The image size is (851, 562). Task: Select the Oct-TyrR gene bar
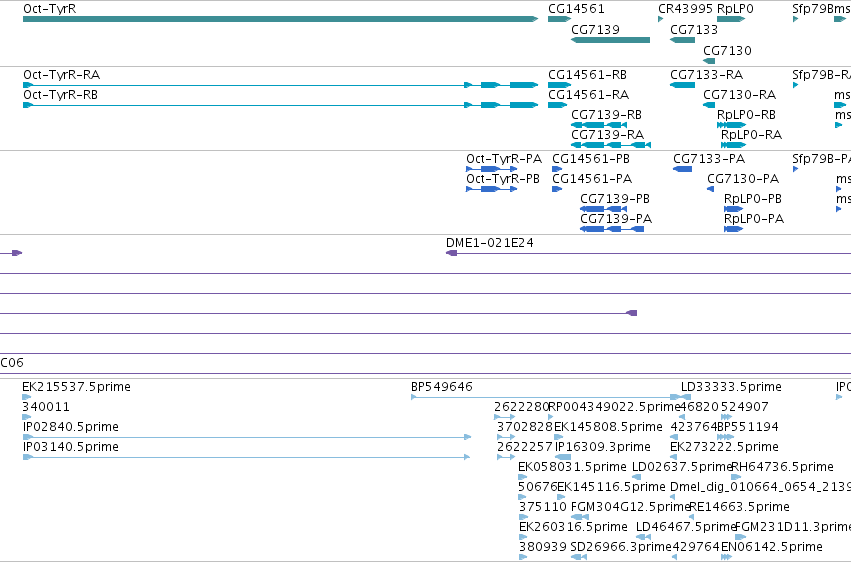pos(280,19)
